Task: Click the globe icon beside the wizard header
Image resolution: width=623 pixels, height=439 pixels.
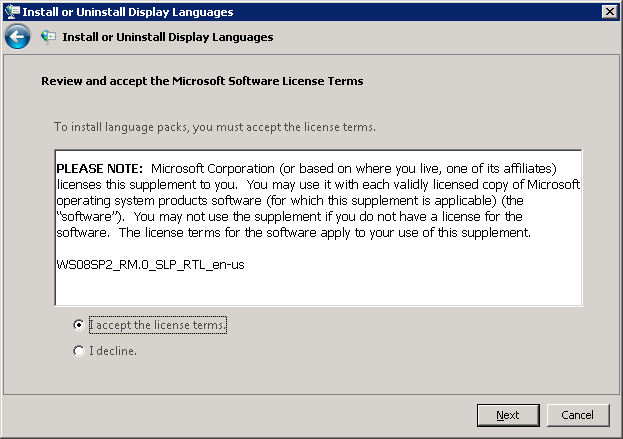Action: [x=48, y=37]
